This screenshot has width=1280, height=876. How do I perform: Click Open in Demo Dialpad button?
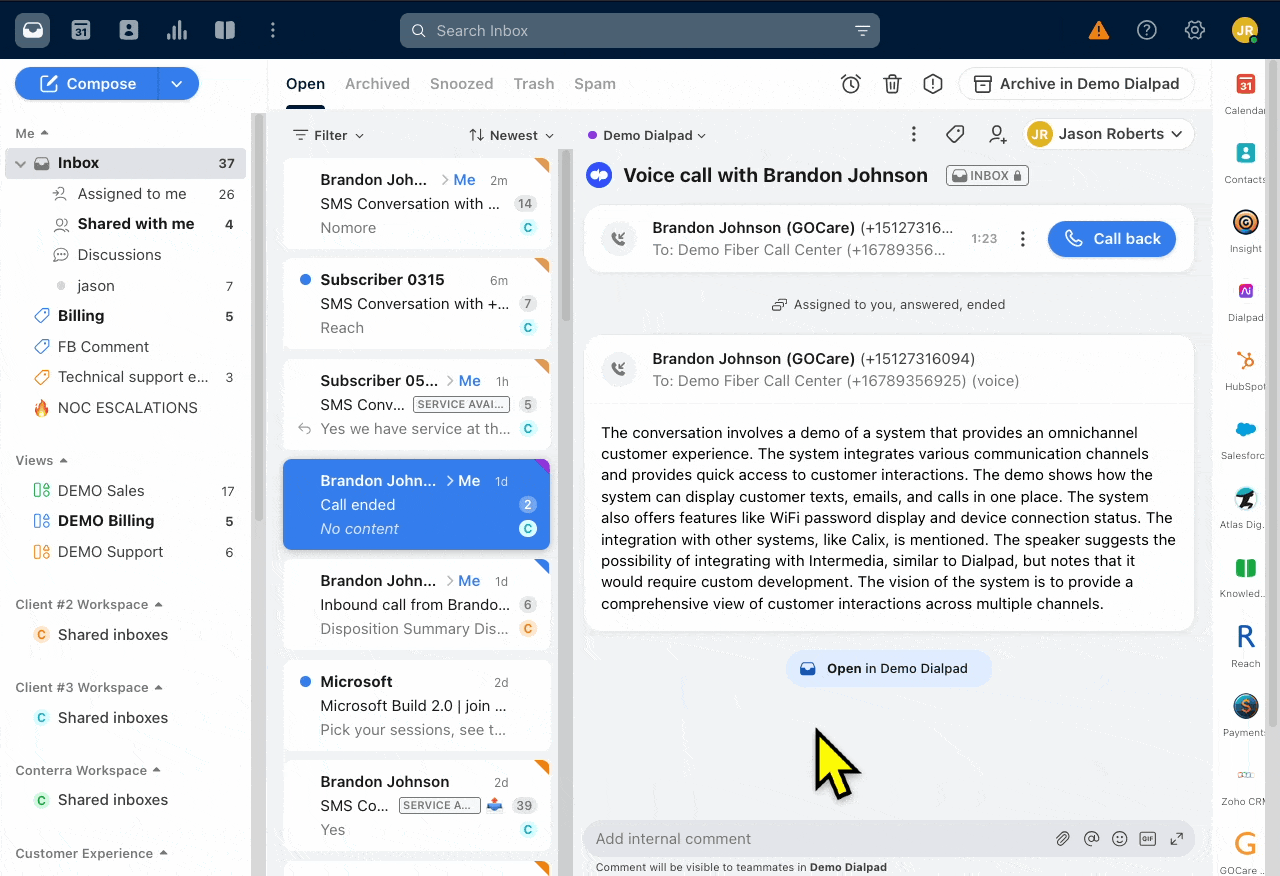point(888,669)
